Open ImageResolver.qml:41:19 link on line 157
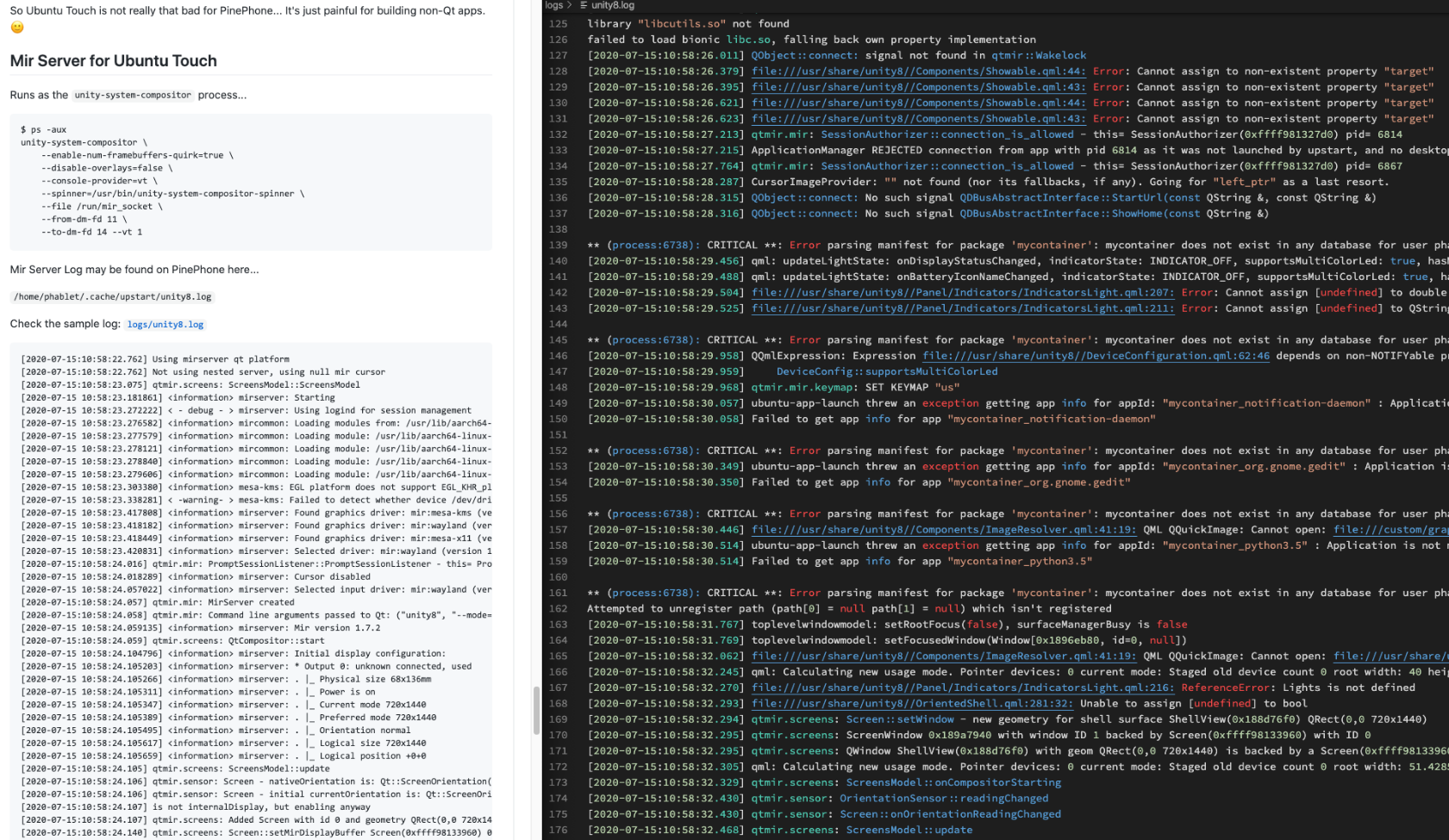 944,530
